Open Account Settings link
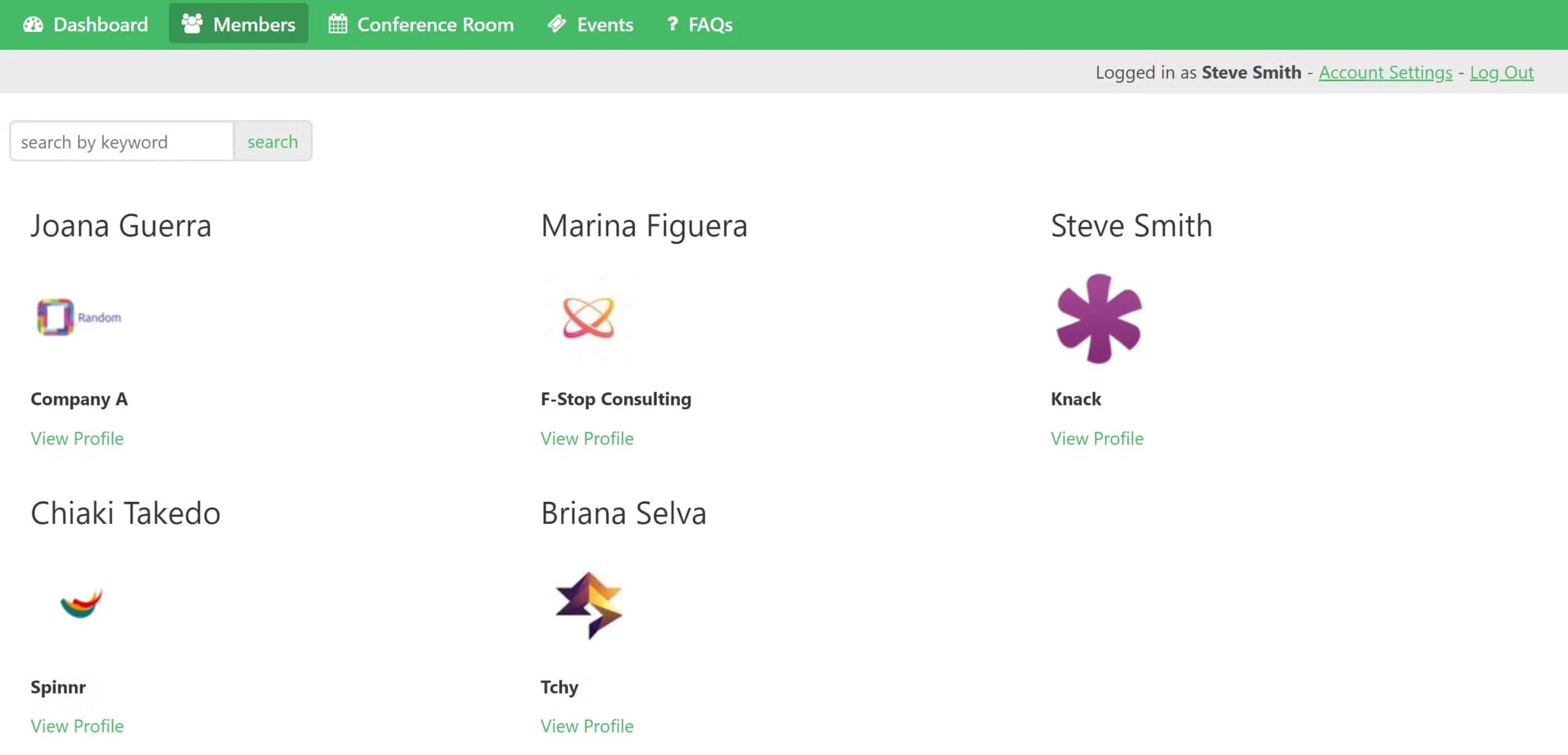 point(1385,72)
